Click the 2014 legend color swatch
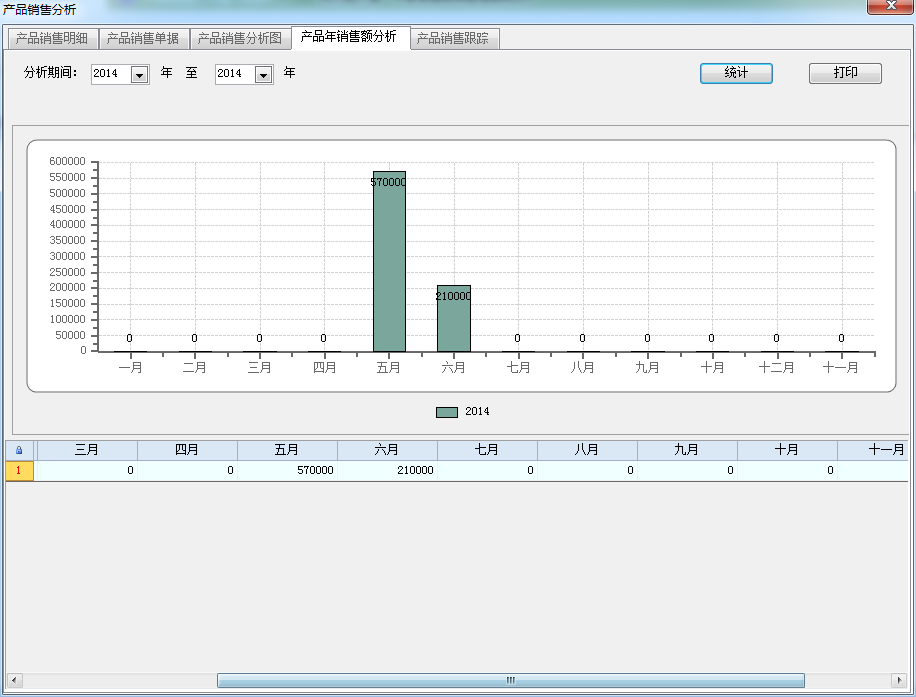Image resolution: width=916 pixels, height=697 pixels. point(447,412)
